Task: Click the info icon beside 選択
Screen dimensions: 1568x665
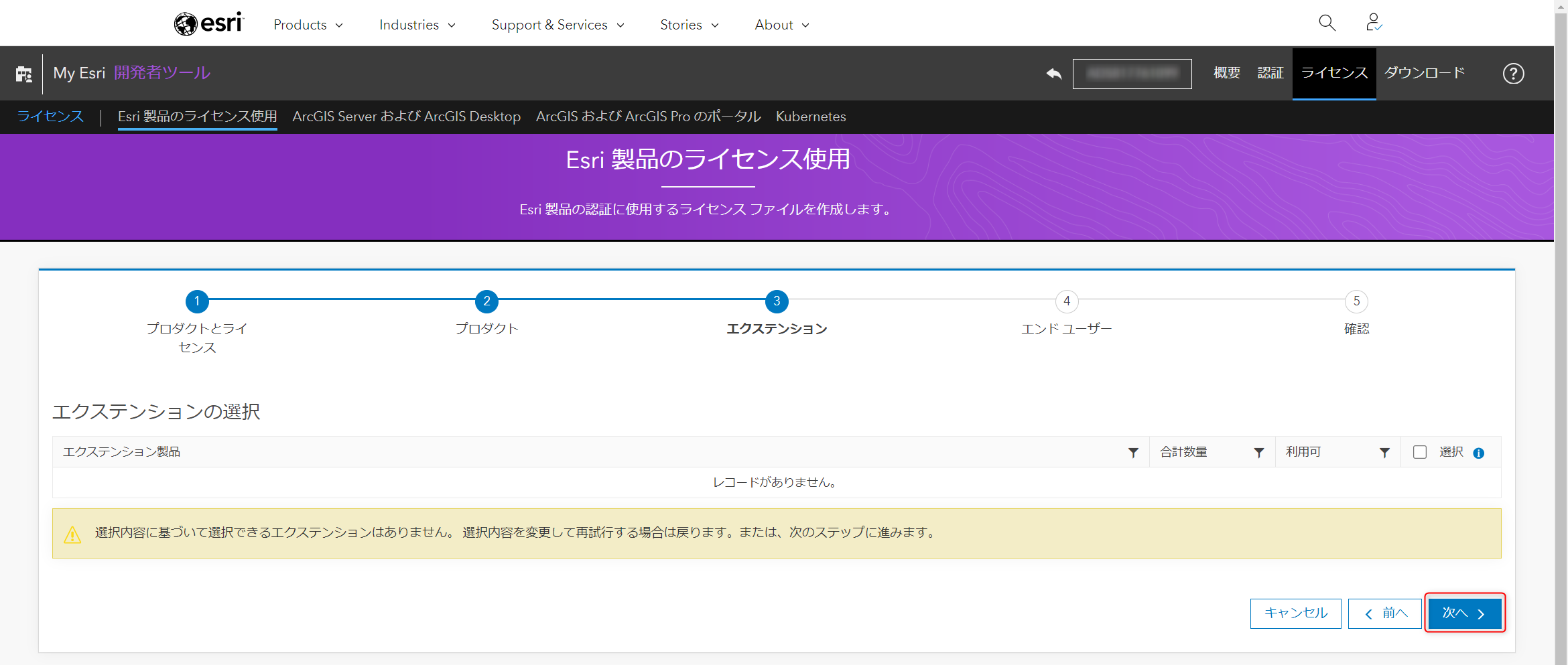Action: tap(1479, 453)
